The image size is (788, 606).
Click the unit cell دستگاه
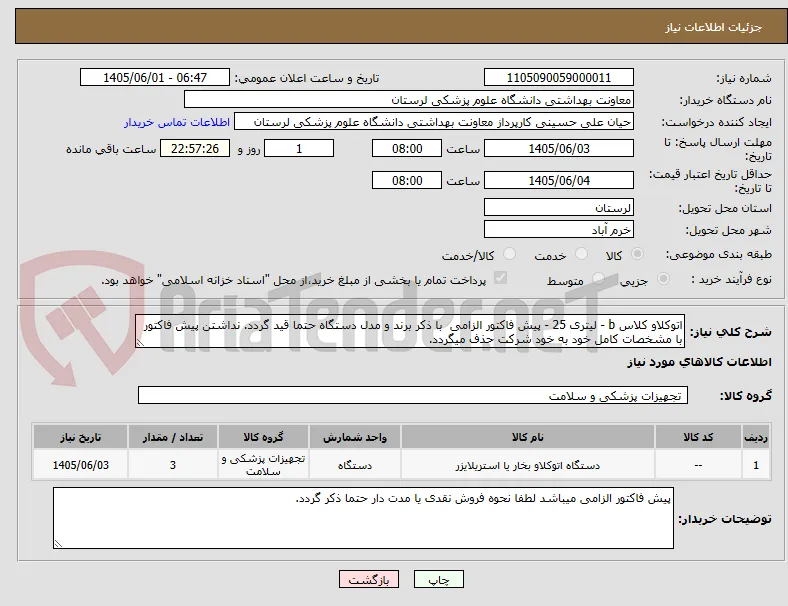[x=355, y=465]
